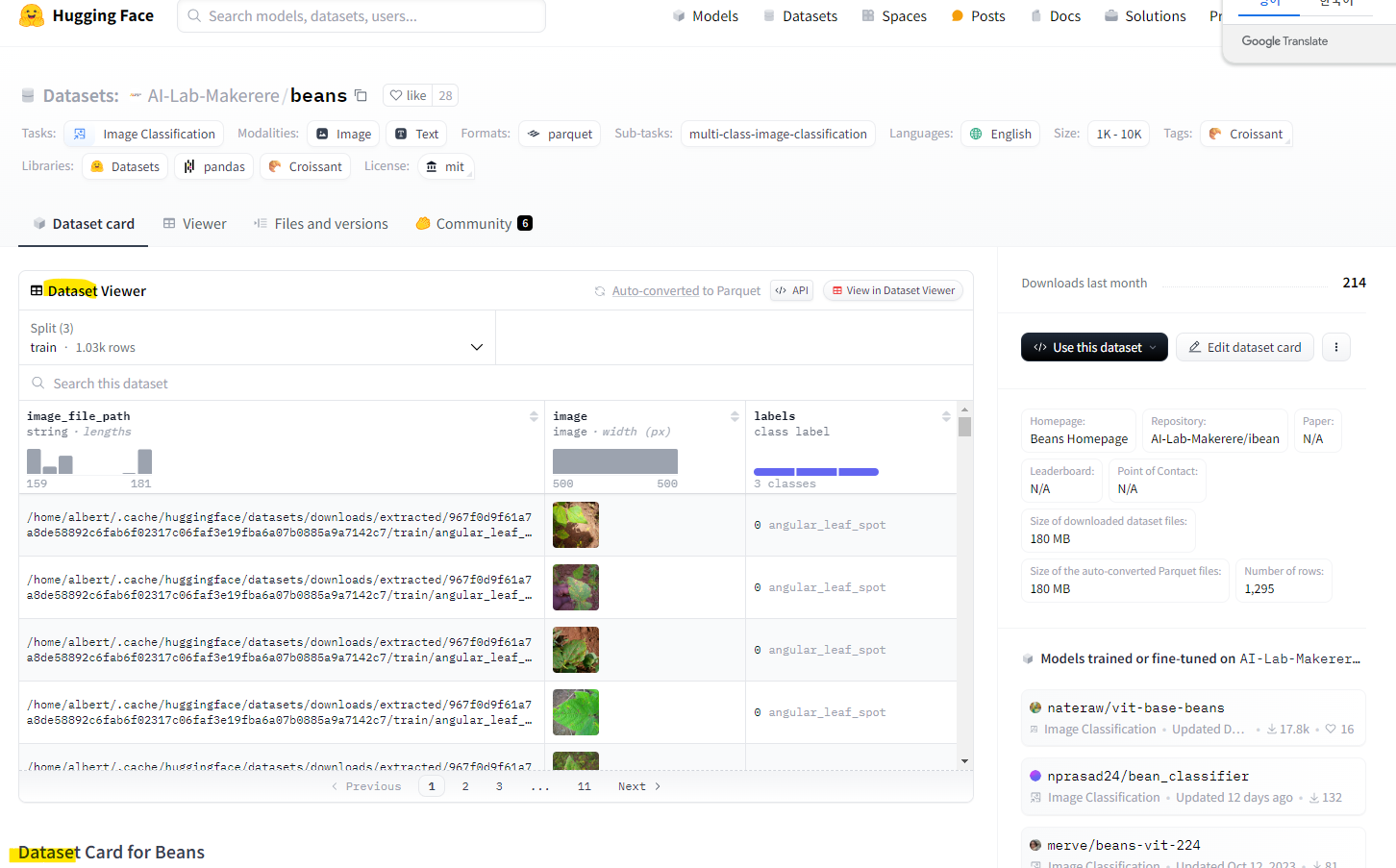
Task: Open the third row leaf thumbnail
Action: [576, 650]
